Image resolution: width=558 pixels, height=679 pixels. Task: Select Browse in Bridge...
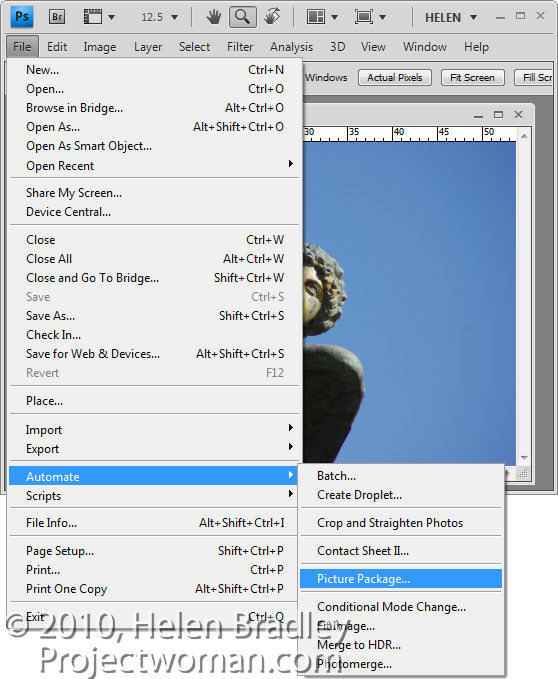[x=155, y=108]
